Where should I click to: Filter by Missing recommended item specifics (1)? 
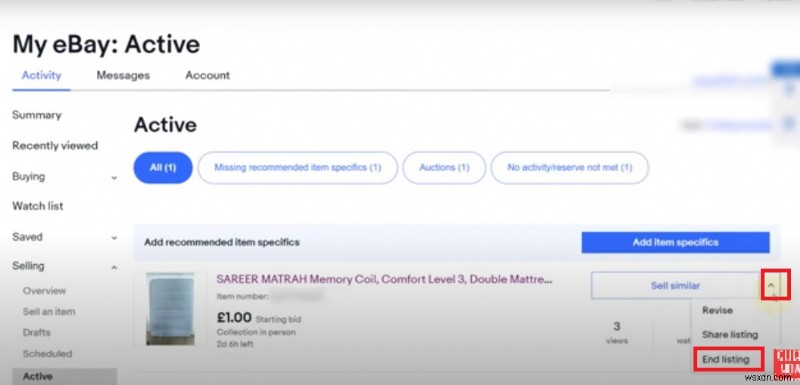297,168
